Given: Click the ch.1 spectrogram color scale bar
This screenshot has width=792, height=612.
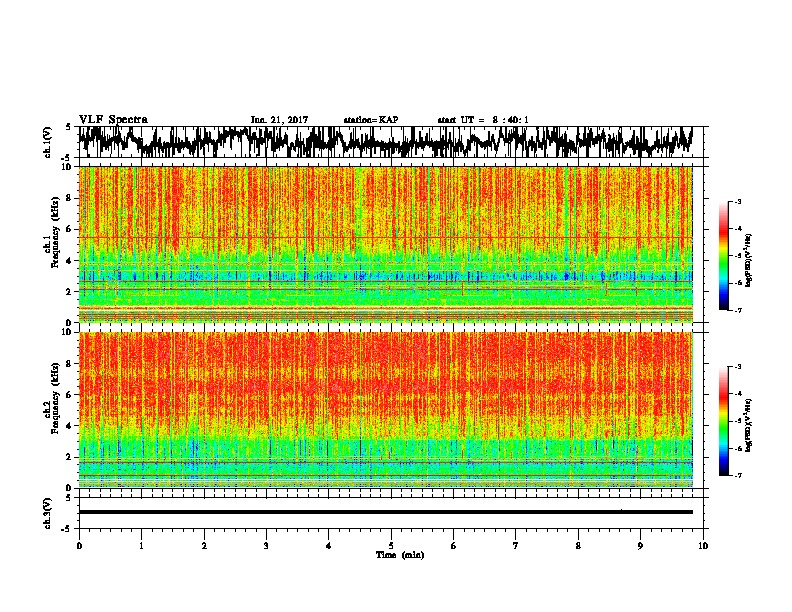Looking at the screenshot, I should 724,256.
